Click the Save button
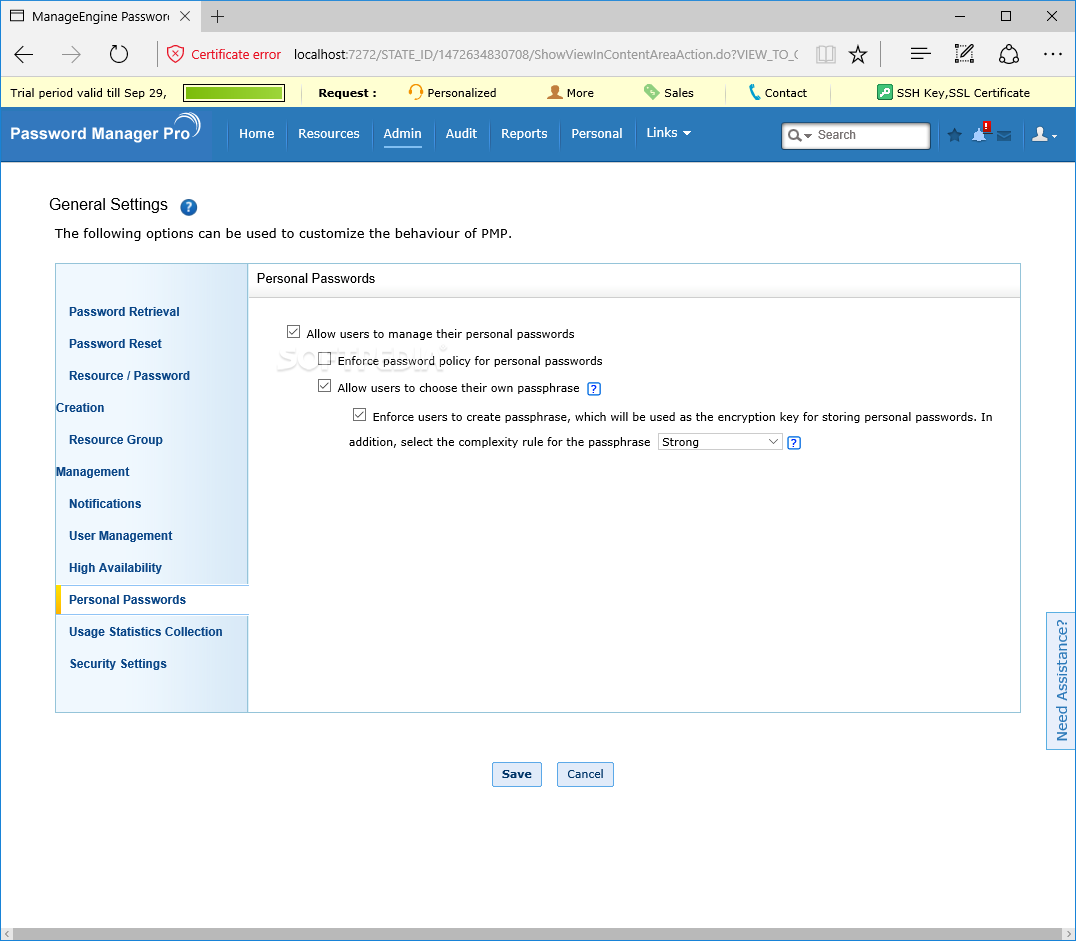The image size is (1076, 941). click(x=517, y=774)
